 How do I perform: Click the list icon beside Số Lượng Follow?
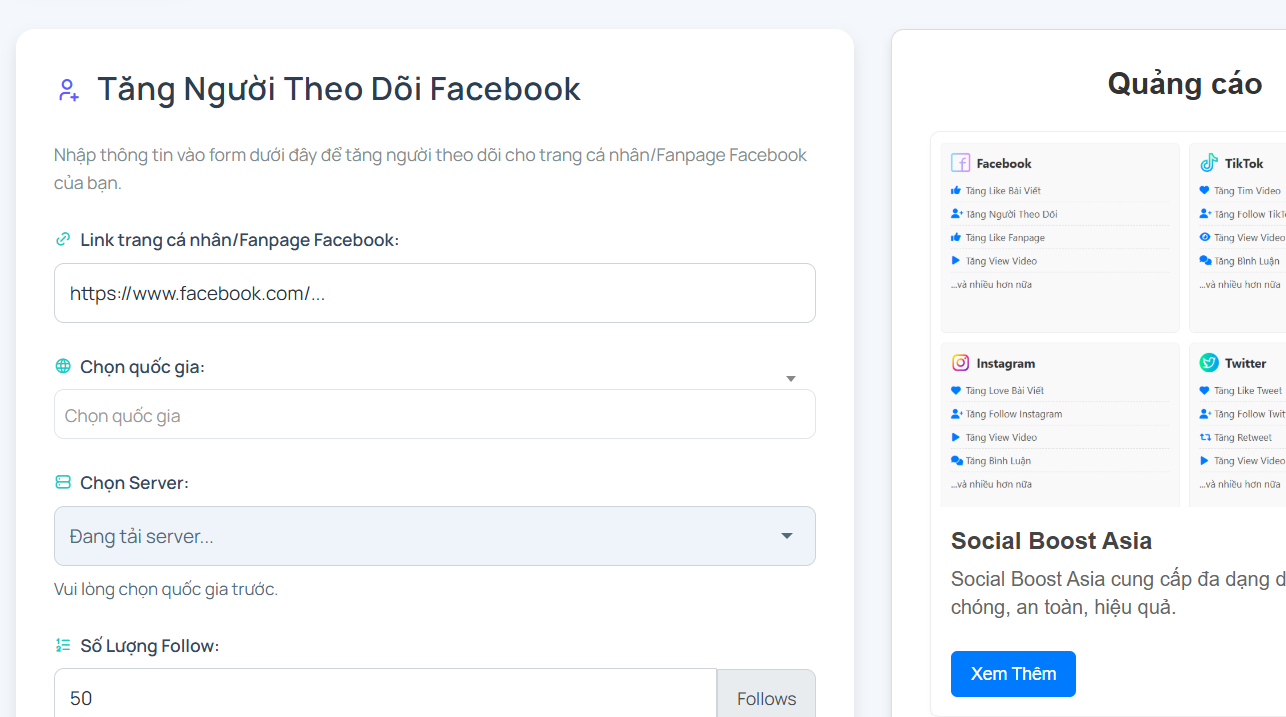[x=63, y=646]
